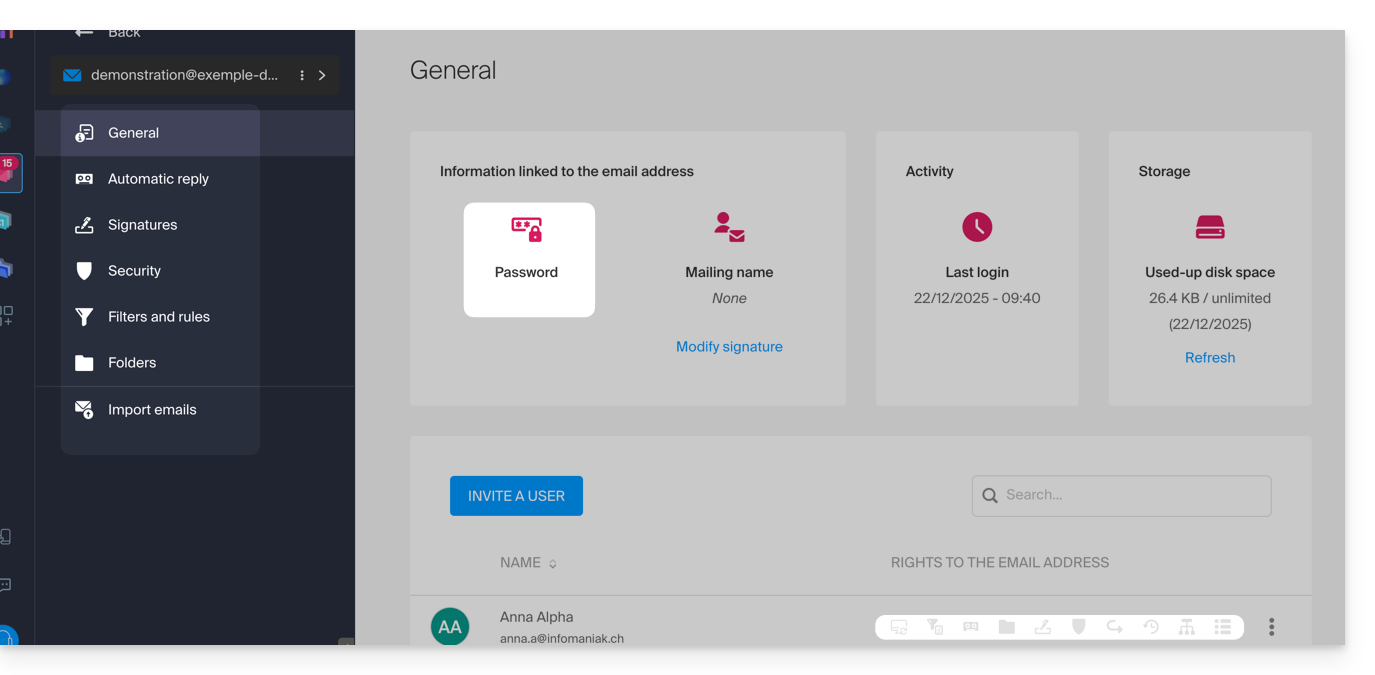
Task: Click the app icon with the 15 badge
Action: 9,173
